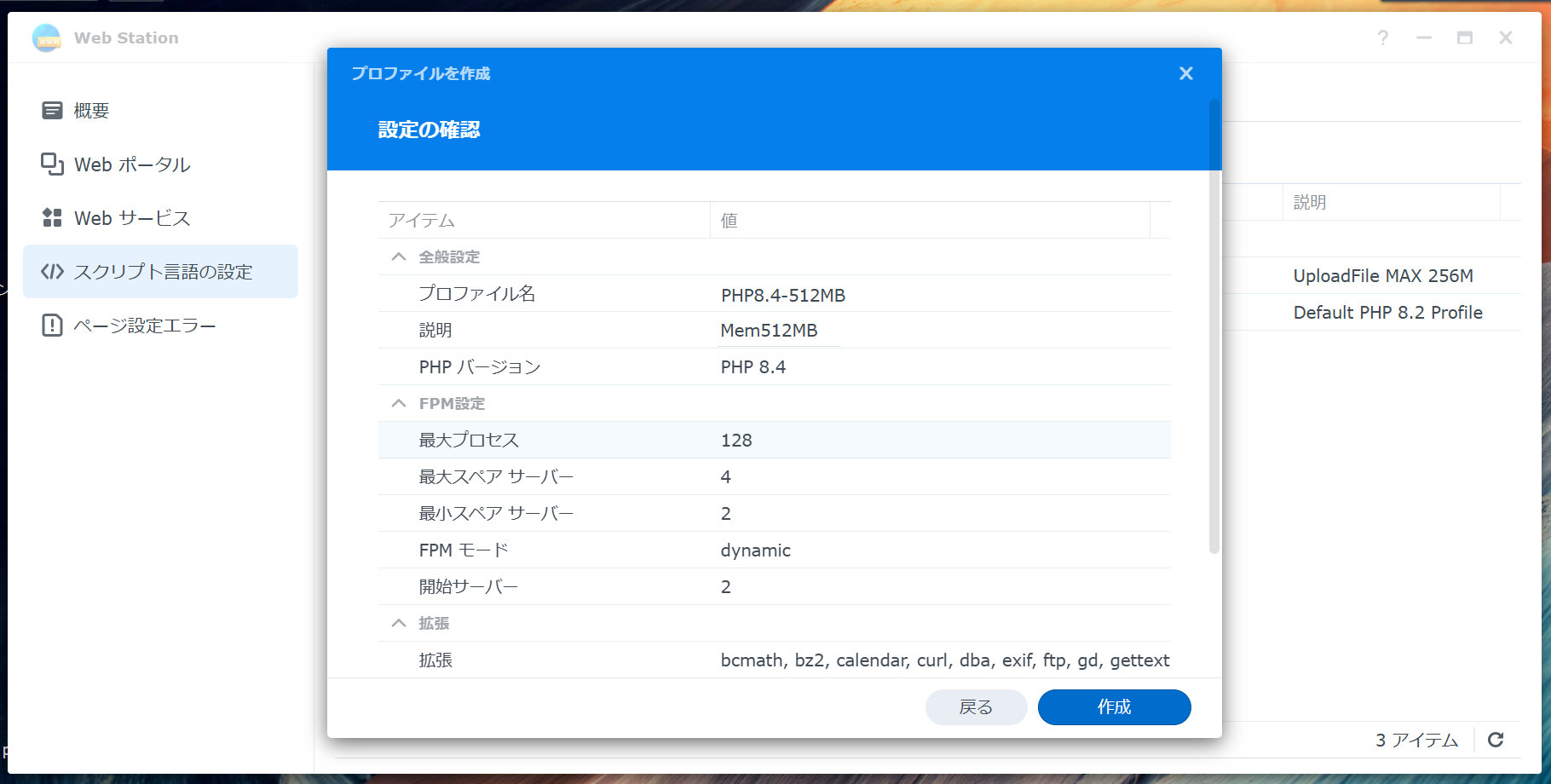Click the dialog's vertical scrollbar
The width and height of the screenshot is (1551, 784).
[x=1214, y=324]
